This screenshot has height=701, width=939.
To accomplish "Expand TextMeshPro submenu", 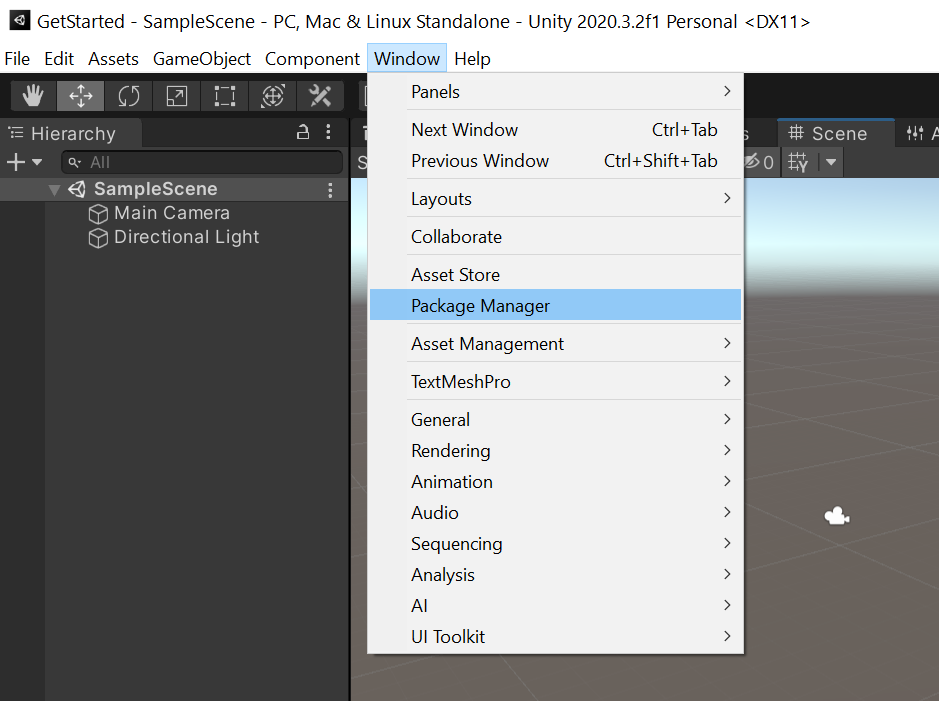I will (555, 382).
